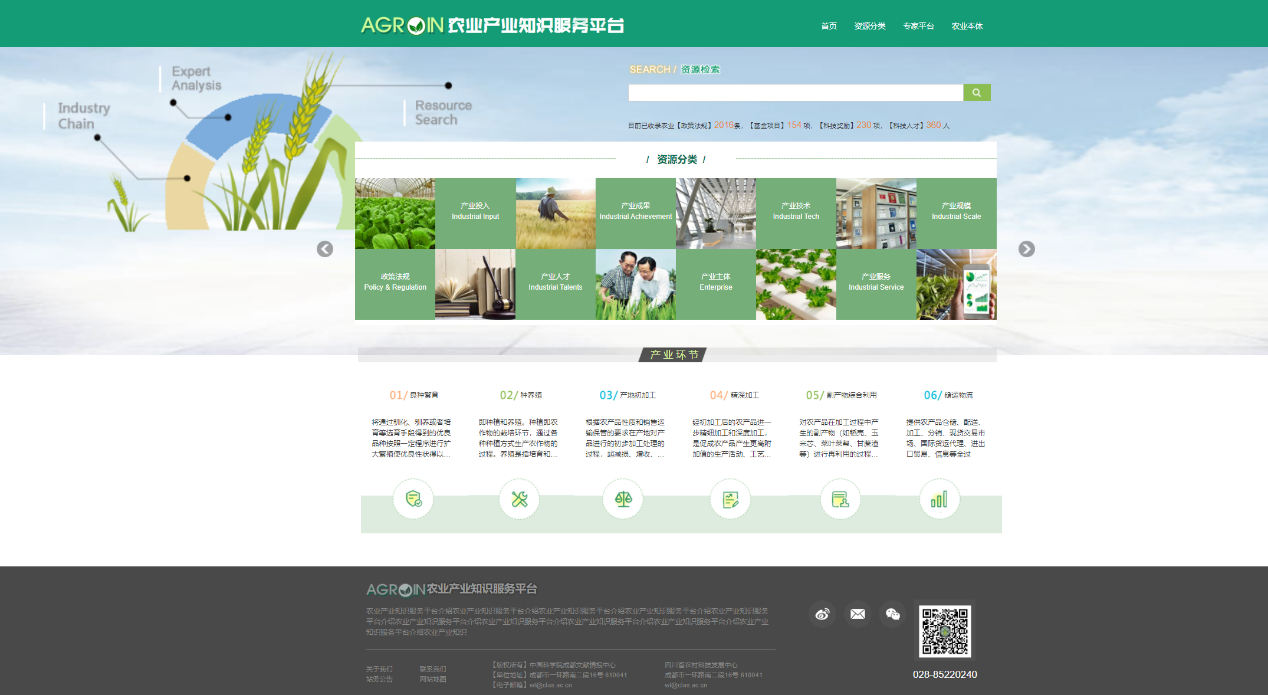Click the green search magnifier button
1268x695 pixels.
click(976, 93)
